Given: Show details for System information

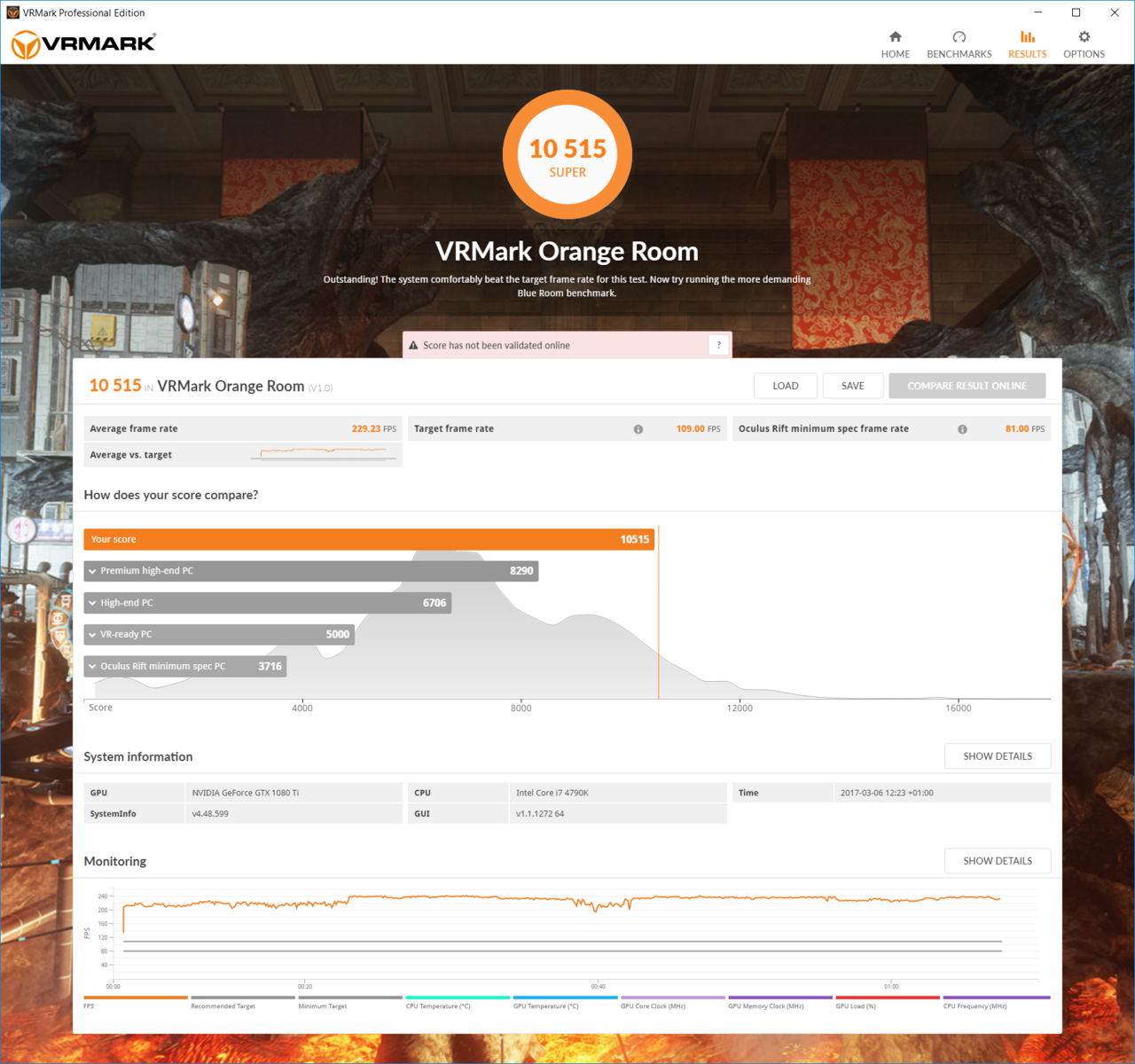Looking at the screenshot, I should [x=998, y=756].
